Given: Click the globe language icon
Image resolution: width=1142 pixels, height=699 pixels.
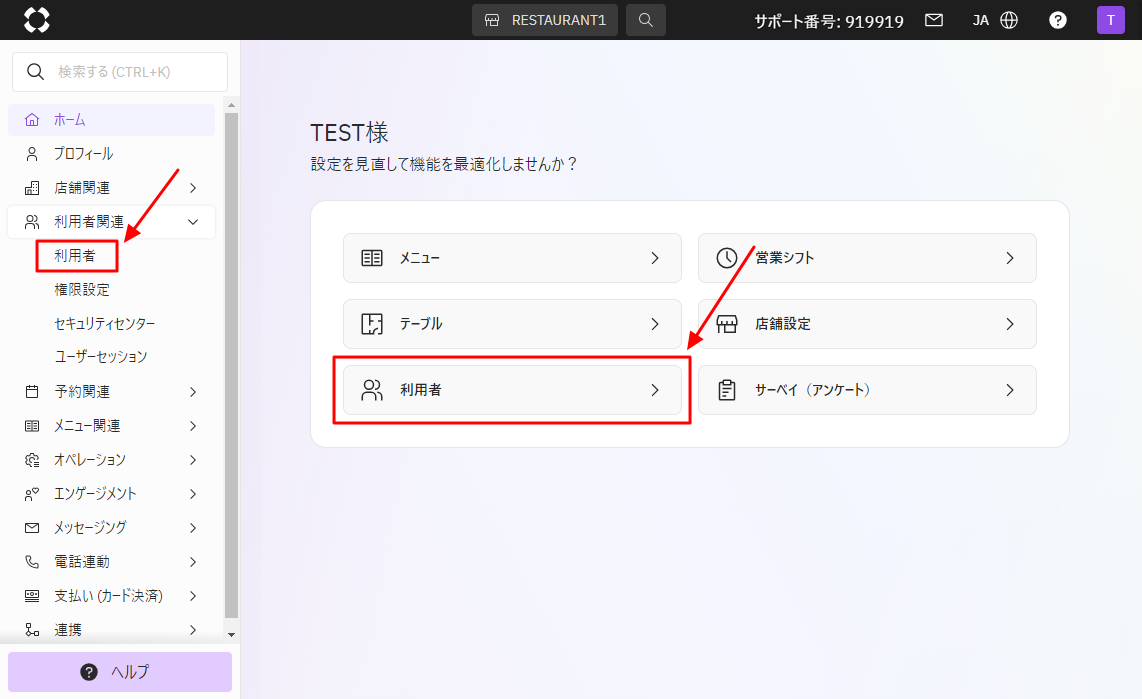Looking at the screenshot, I should (x=1009, y=20).
